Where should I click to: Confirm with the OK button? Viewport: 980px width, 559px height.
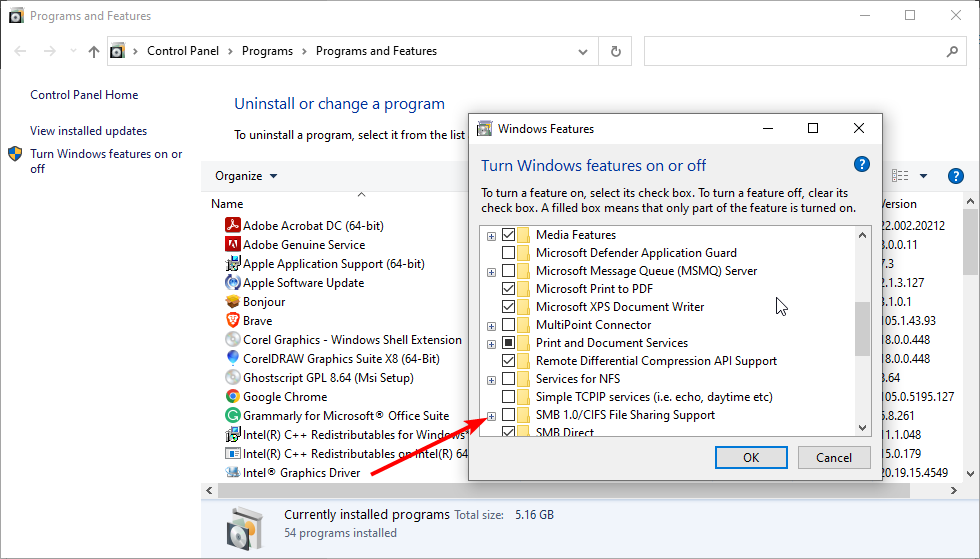click(751, 458)
